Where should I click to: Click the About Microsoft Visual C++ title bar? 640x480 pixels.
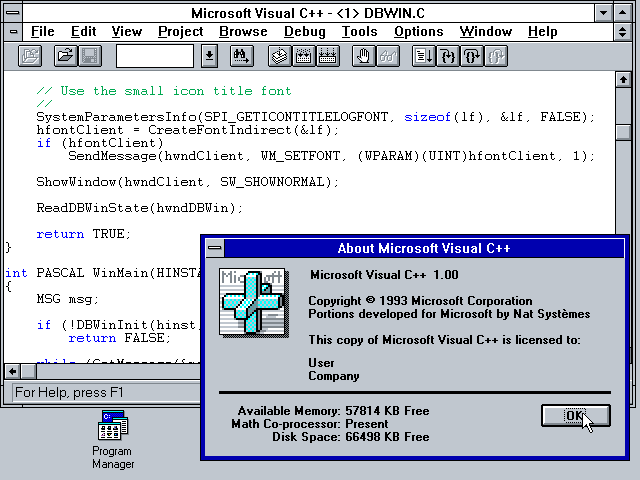(x=424, y=248)
